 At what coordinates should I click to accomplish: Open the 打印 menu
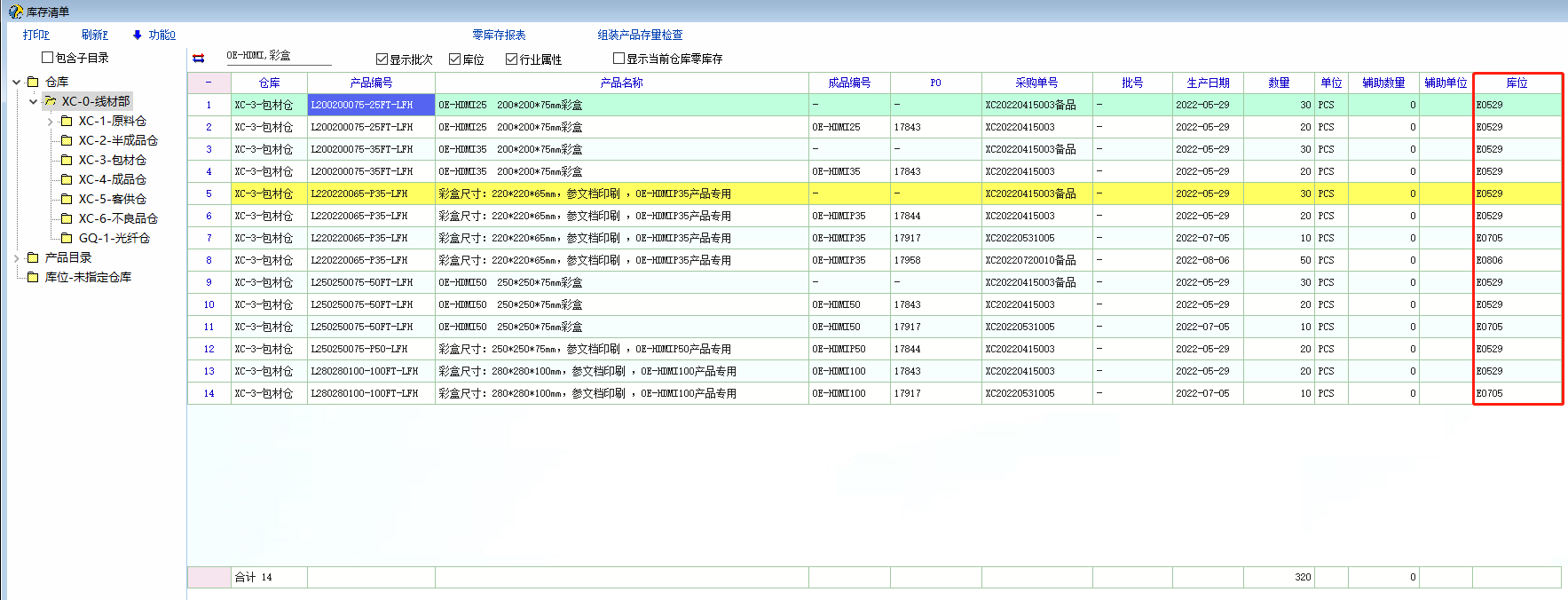pos(35,36)
